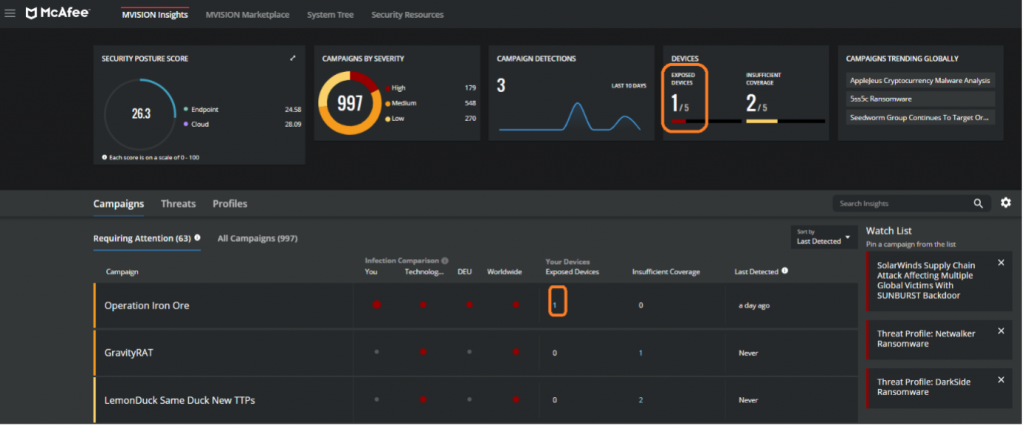This screenshot has width=1024, height=426.
Task: Show All Campaigns (997) list
Action: pos(257,238)
